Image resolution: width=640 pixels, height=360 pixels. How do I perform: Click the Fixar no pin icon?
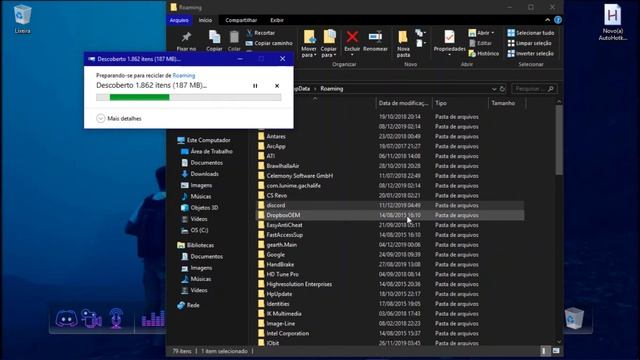point(186,38)
